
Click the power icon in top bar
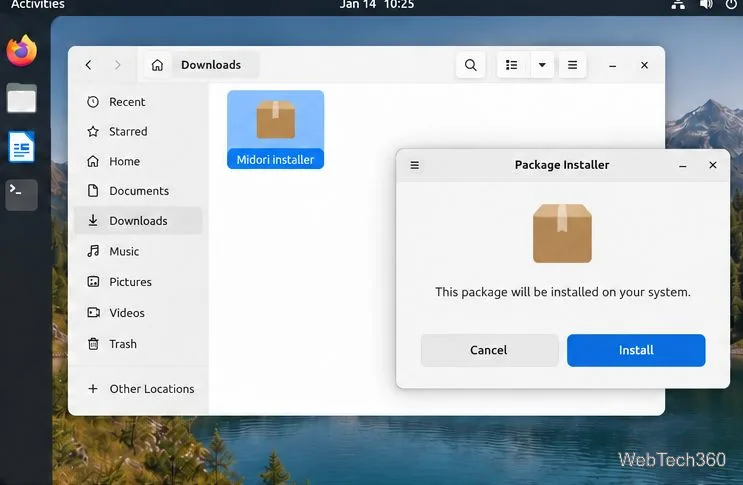(731, 5)
